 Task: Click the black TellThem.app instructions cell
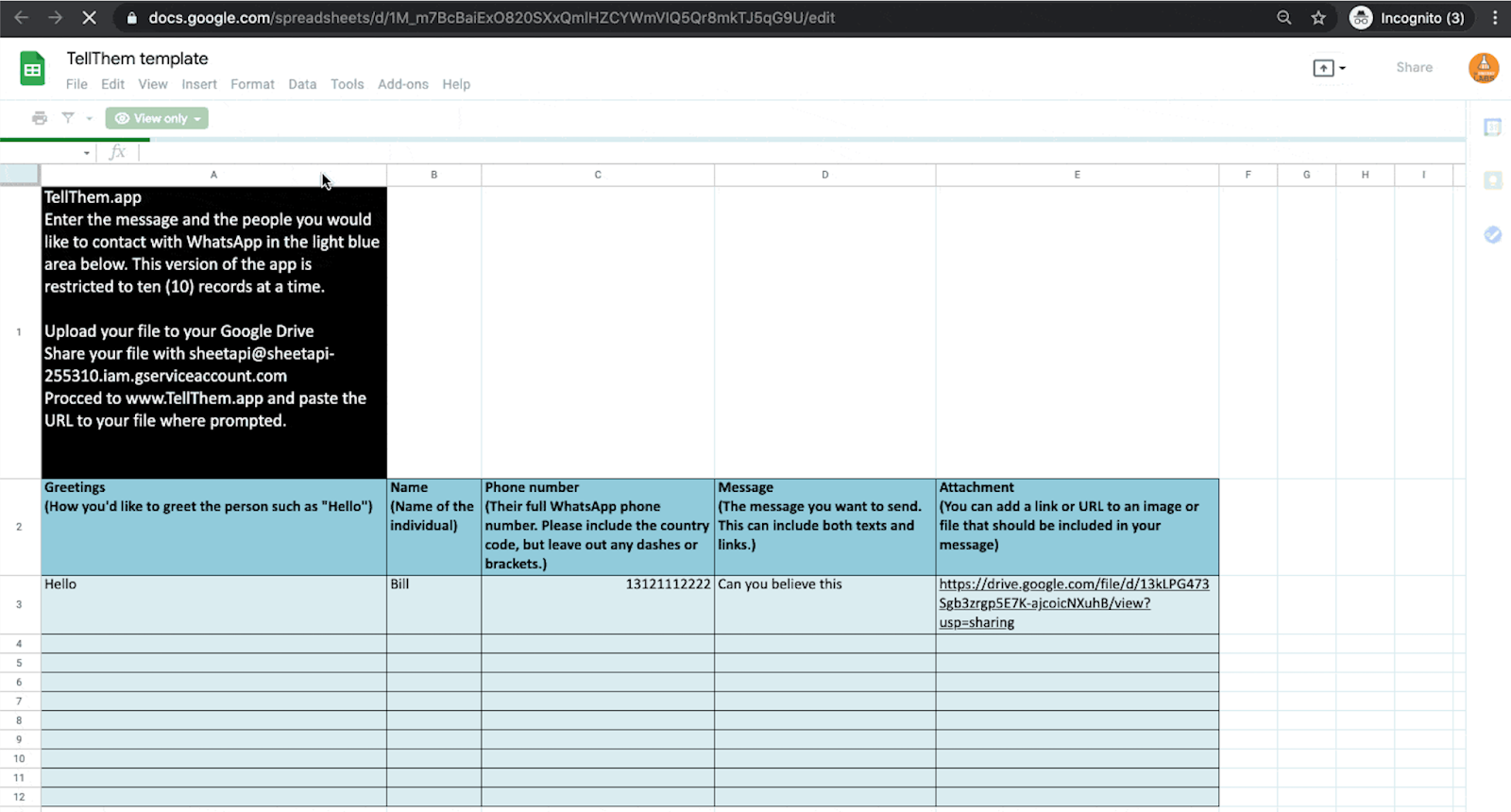[213, 332]
